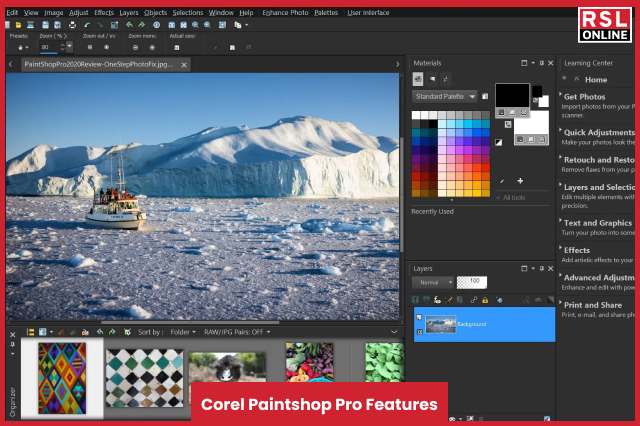Click the Undo arrow in the toolbar
Screen dimensions: 640x426
pyautogui.click(x=87, y=25)
